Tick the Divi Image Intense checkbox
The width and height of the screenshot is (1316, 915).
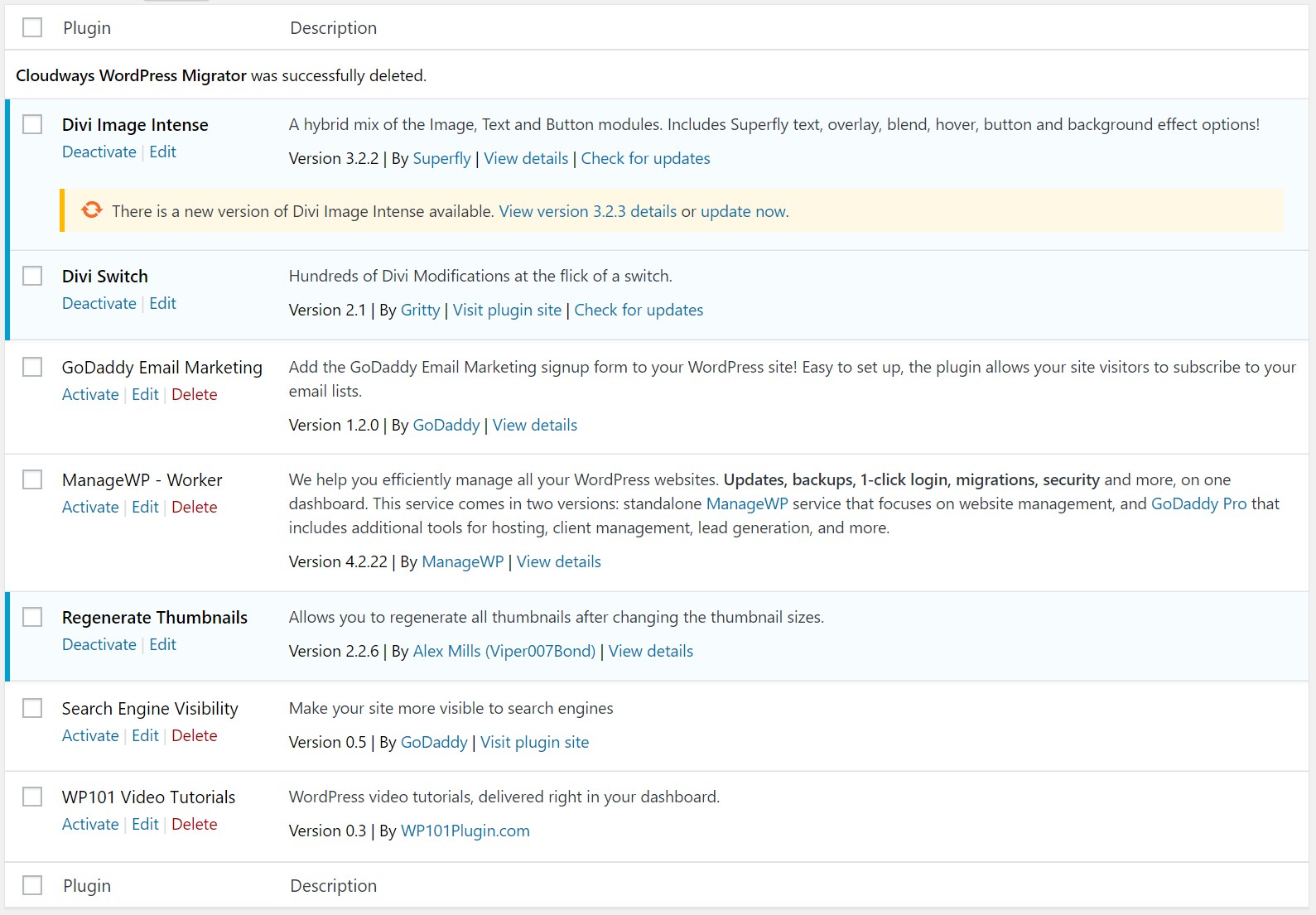(x=32, y=124)
